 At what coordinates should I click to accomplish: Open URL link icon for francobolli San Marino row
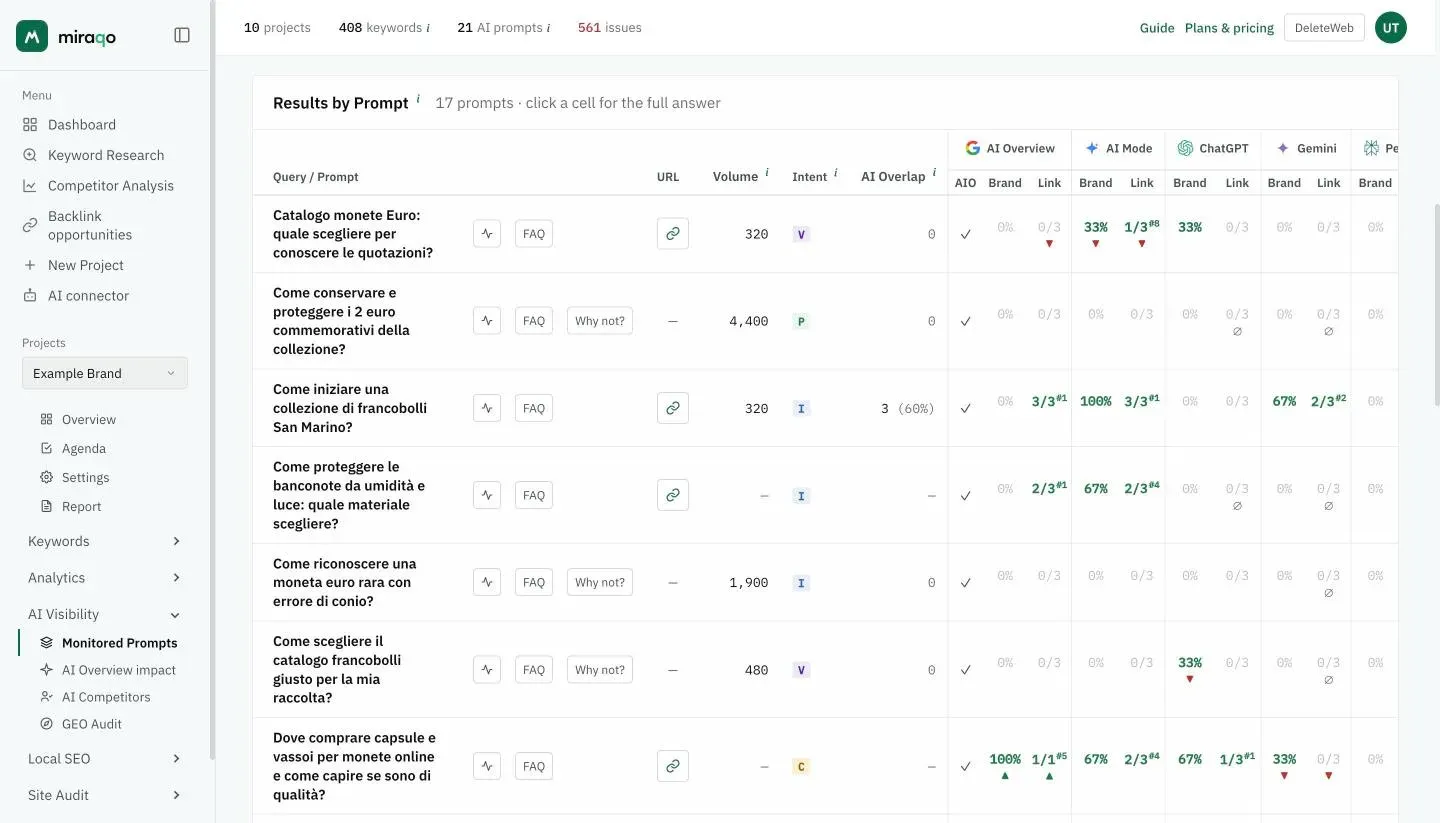click(x=673, y=408)
